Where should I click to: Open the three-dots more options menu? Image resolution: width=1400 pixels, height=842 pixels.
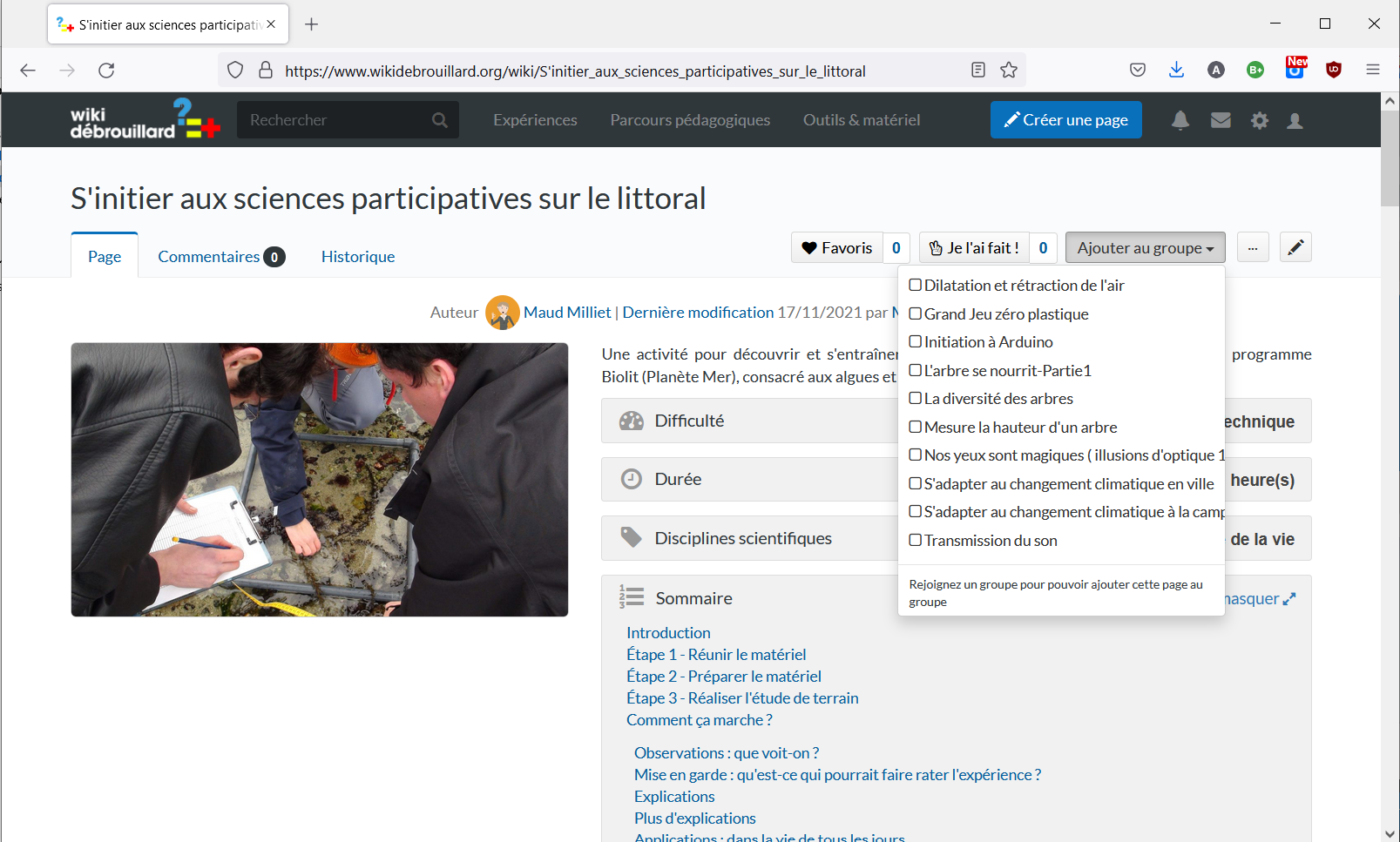click(x=1252, y=248)
